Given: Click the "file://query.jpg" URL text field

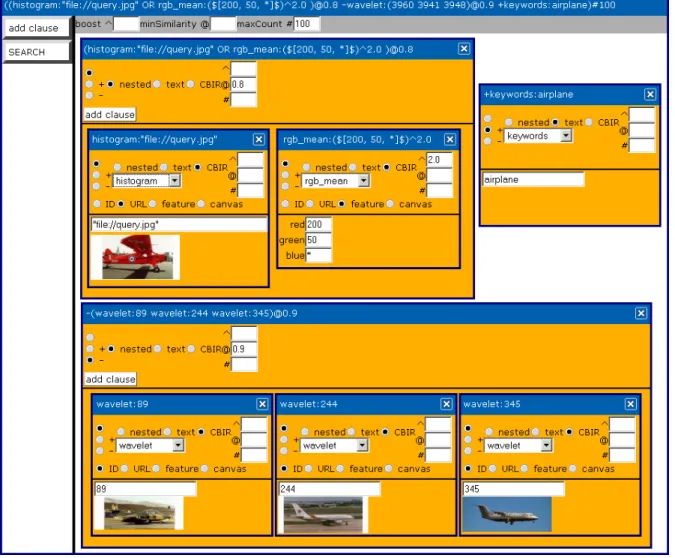Looking at the screenshot, I should pyautogui.click(x=179, y=224).
